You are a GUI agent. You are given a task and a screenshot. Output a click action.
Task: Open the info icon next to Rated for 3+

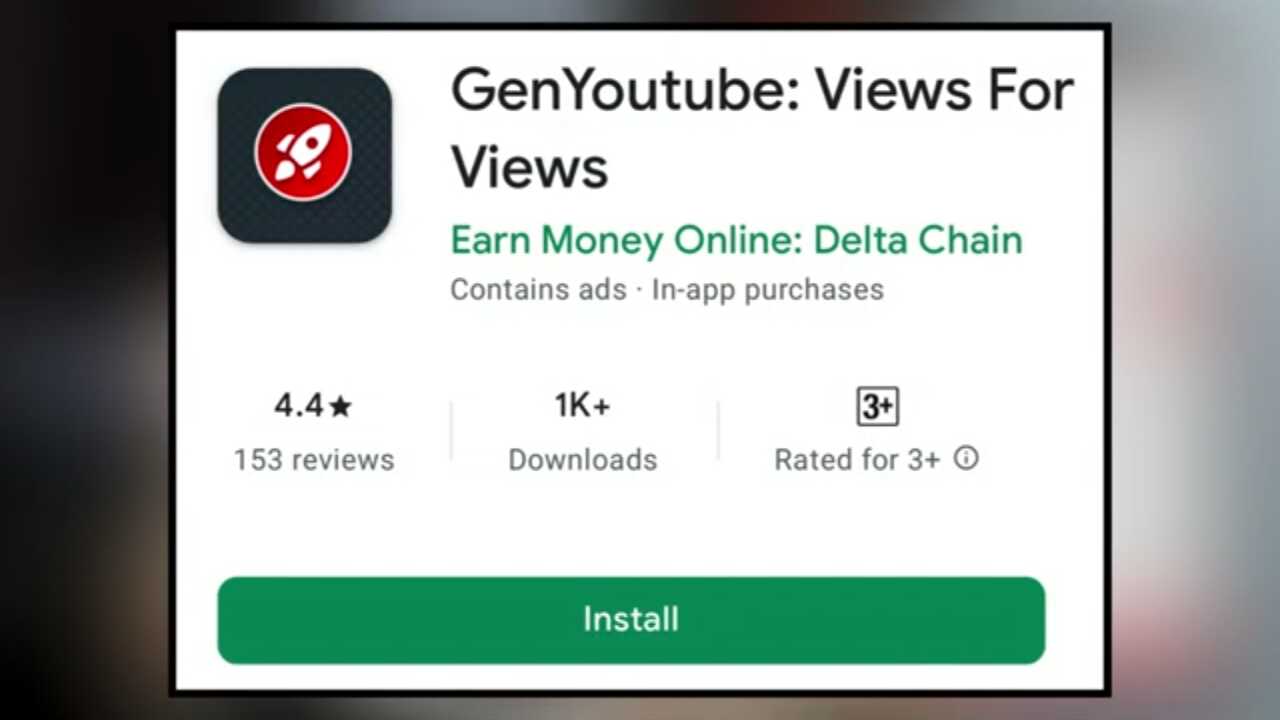pyautogui.click(x=966, y=458)
